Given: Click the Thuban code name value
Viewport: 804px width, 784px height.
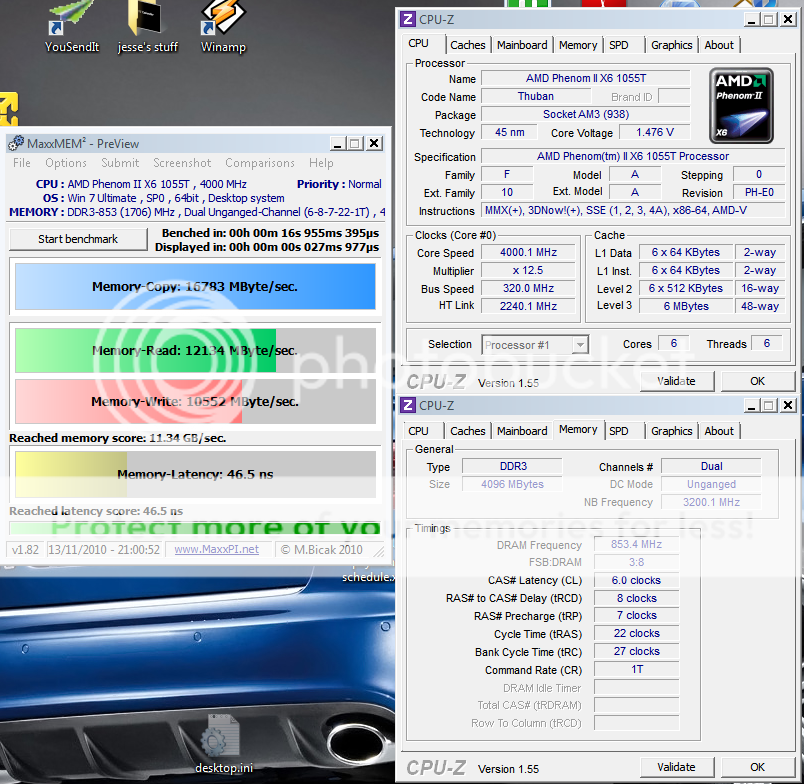Looking at the screenshot, I should point(536,96).
